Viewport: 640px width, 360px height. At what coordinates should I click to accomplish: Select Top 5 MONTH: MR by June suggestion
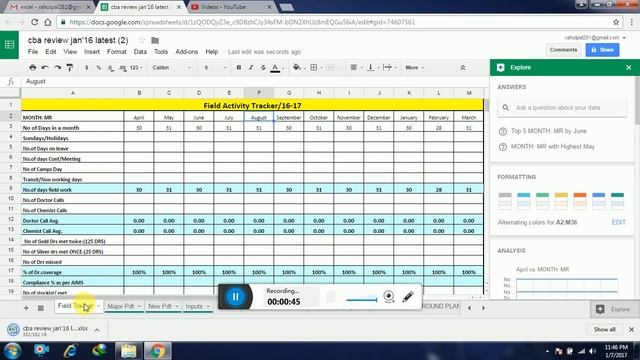pyautogui.click(x=549, y=131)
